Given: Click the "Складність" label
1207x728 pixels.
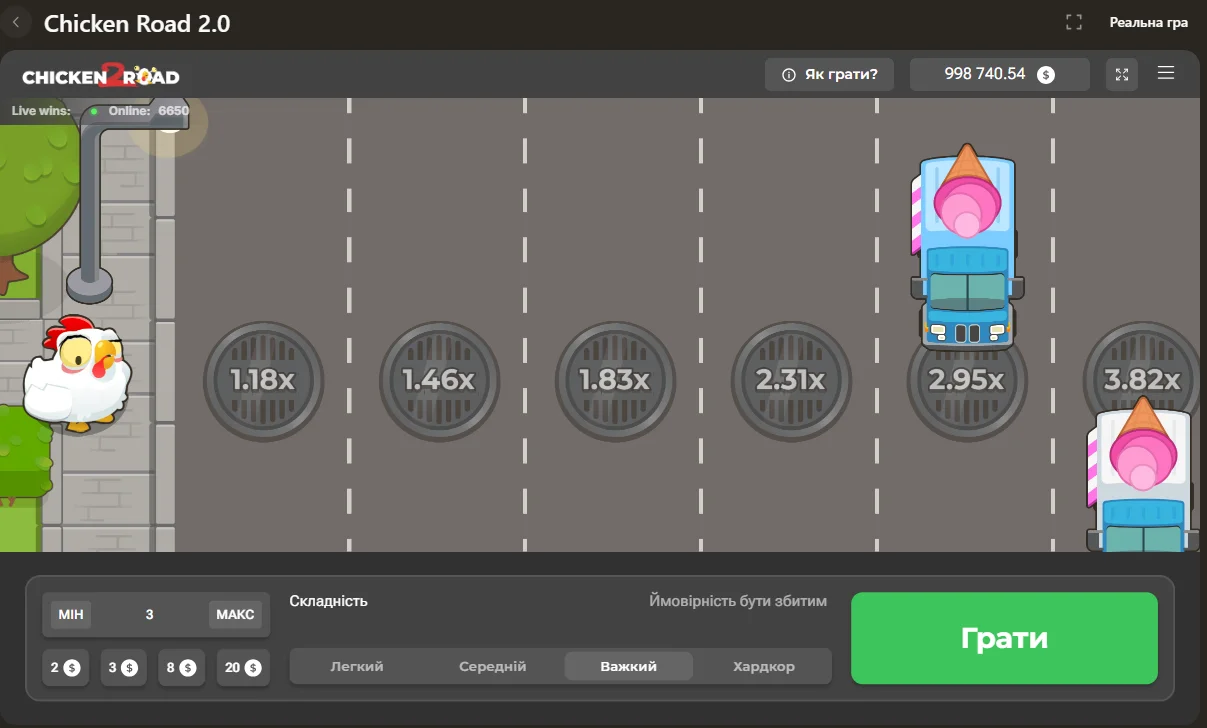Looking at the screenshot, I should click(x=328, y=601).
